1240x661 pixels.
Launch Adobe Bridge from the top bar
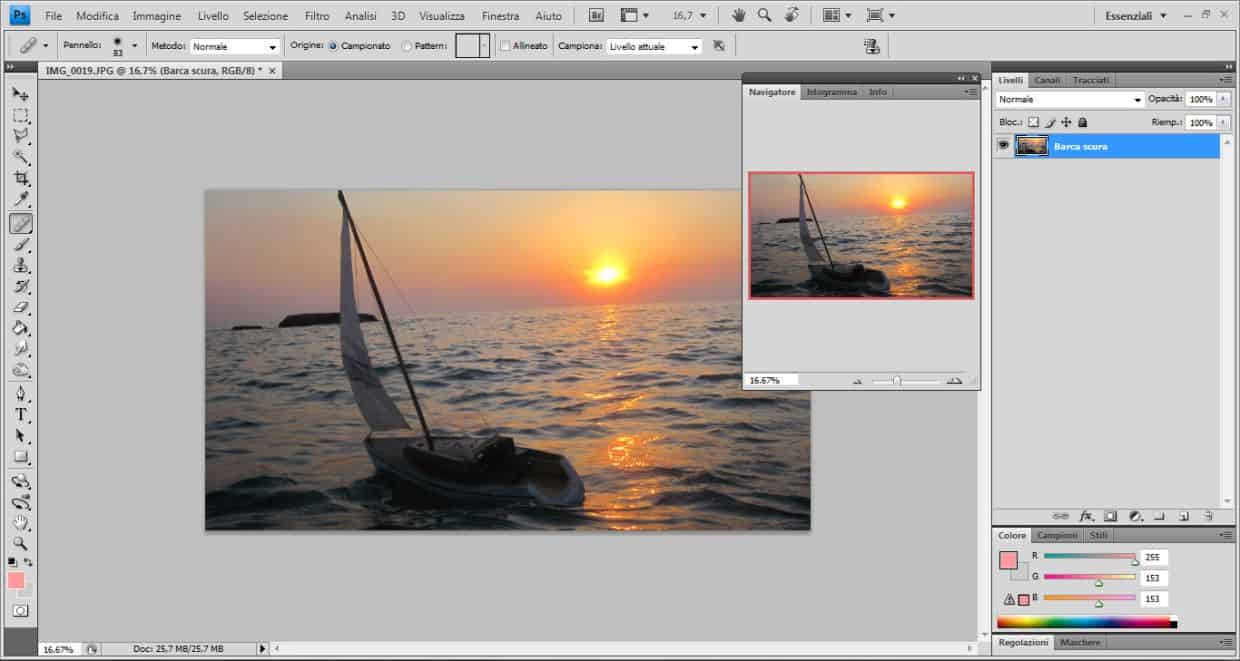[596, 15]
